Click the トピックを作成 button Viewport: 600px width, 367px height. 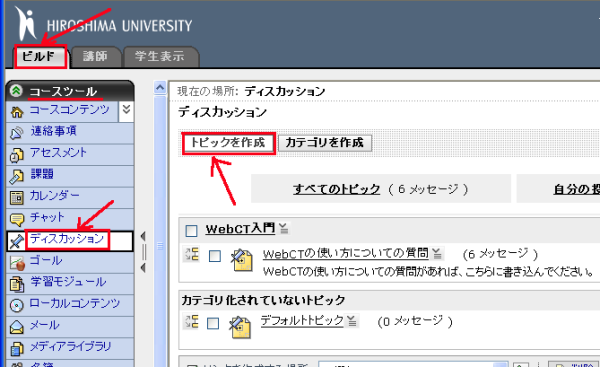click(228, 143)
